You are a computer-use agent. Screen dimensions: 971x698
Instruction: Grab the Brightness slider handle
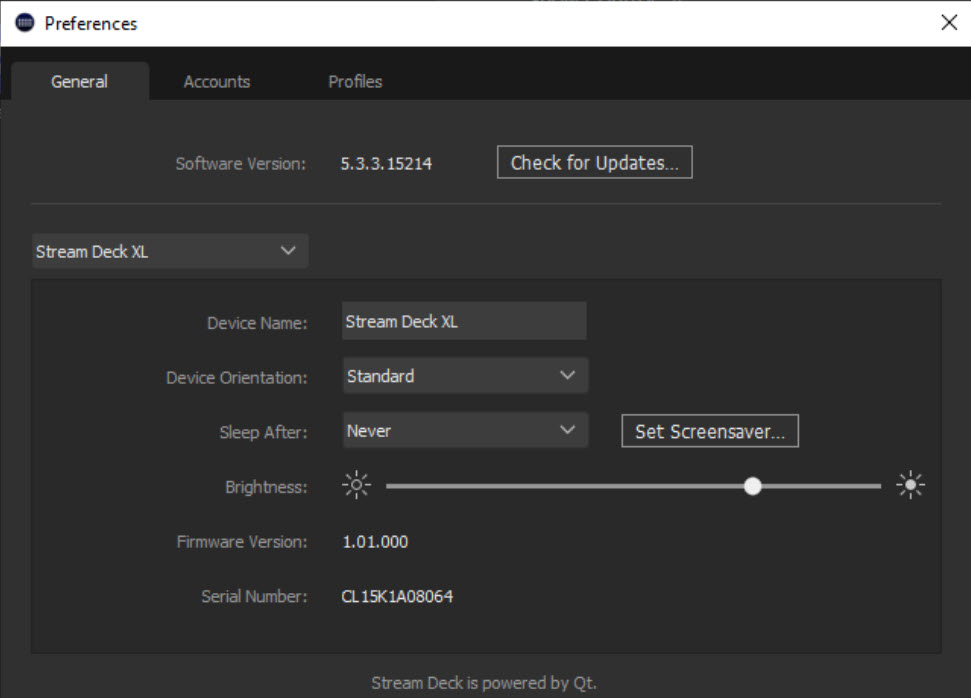[x=753, y=486]
